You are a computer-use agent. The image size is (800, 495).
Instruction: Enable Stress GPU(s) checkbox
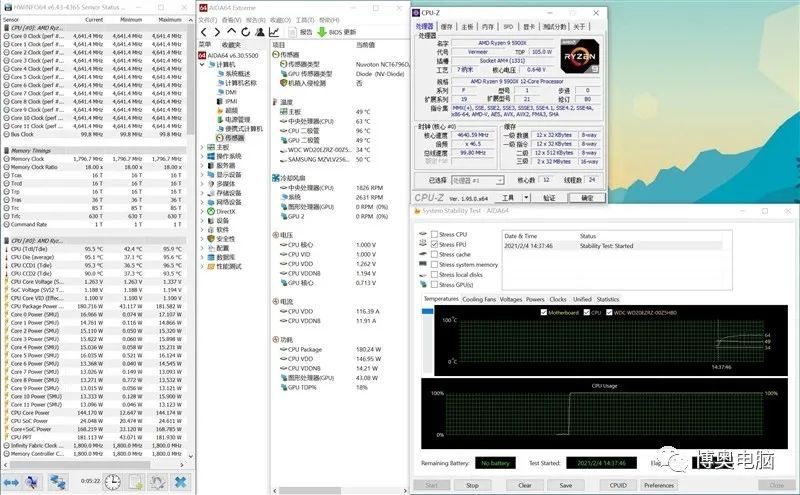point(434,285)
